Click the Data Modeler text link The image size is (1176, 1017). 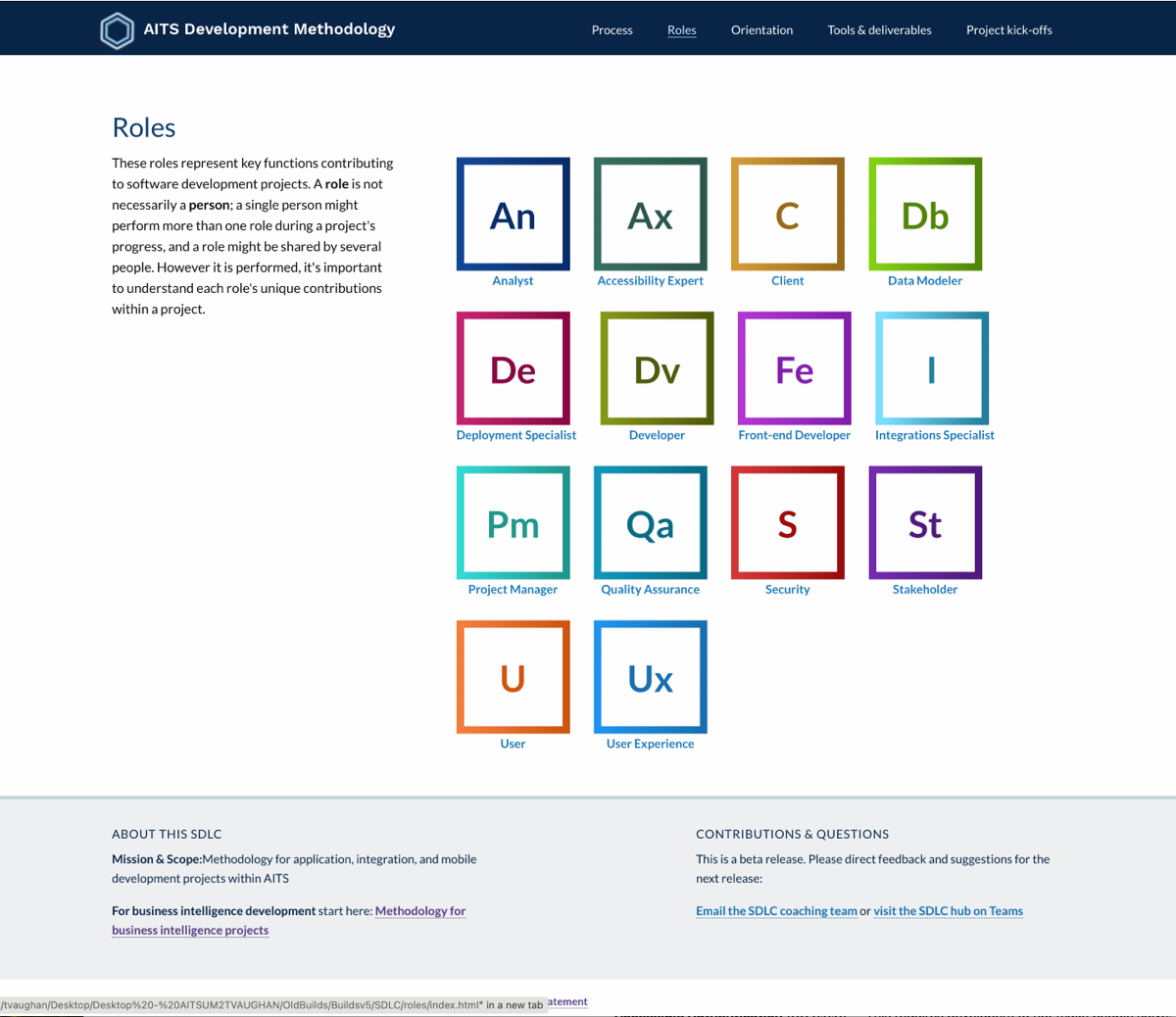tap(925, 281)
